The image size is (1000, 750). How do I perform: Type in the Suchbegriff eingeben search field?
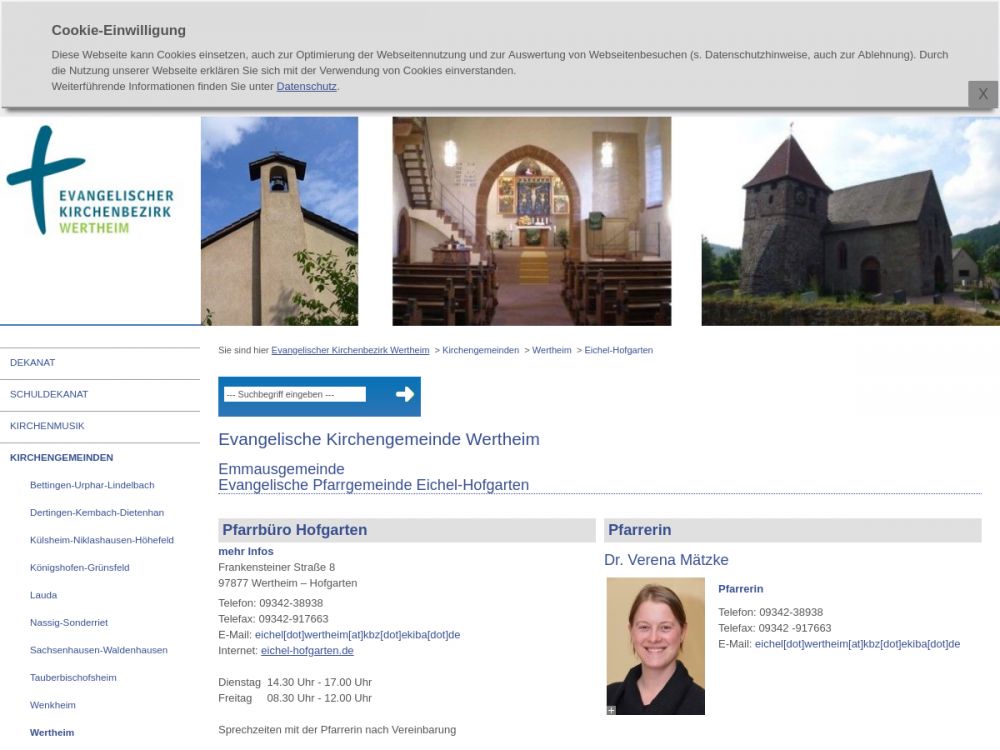(294, 395)
